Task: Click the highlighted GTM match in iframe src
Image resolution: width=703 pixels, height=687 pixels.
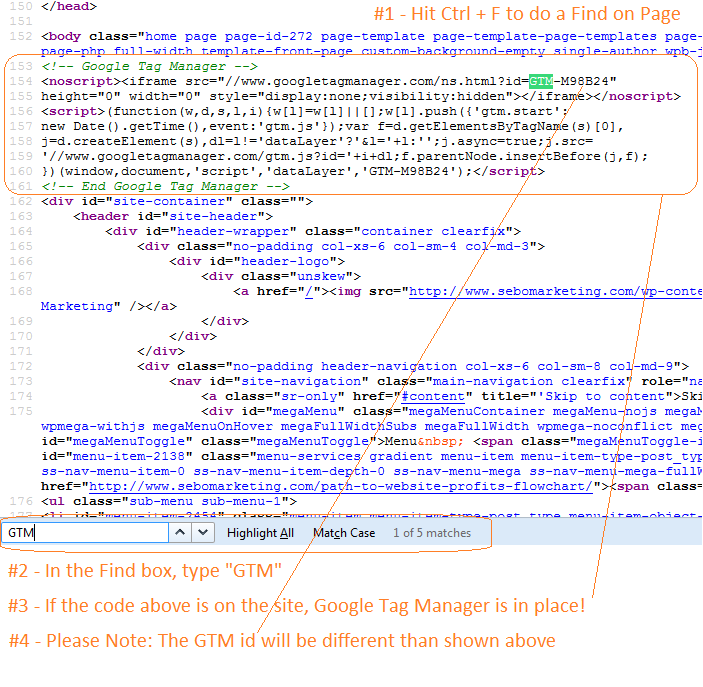Action: tap(541, 81)
